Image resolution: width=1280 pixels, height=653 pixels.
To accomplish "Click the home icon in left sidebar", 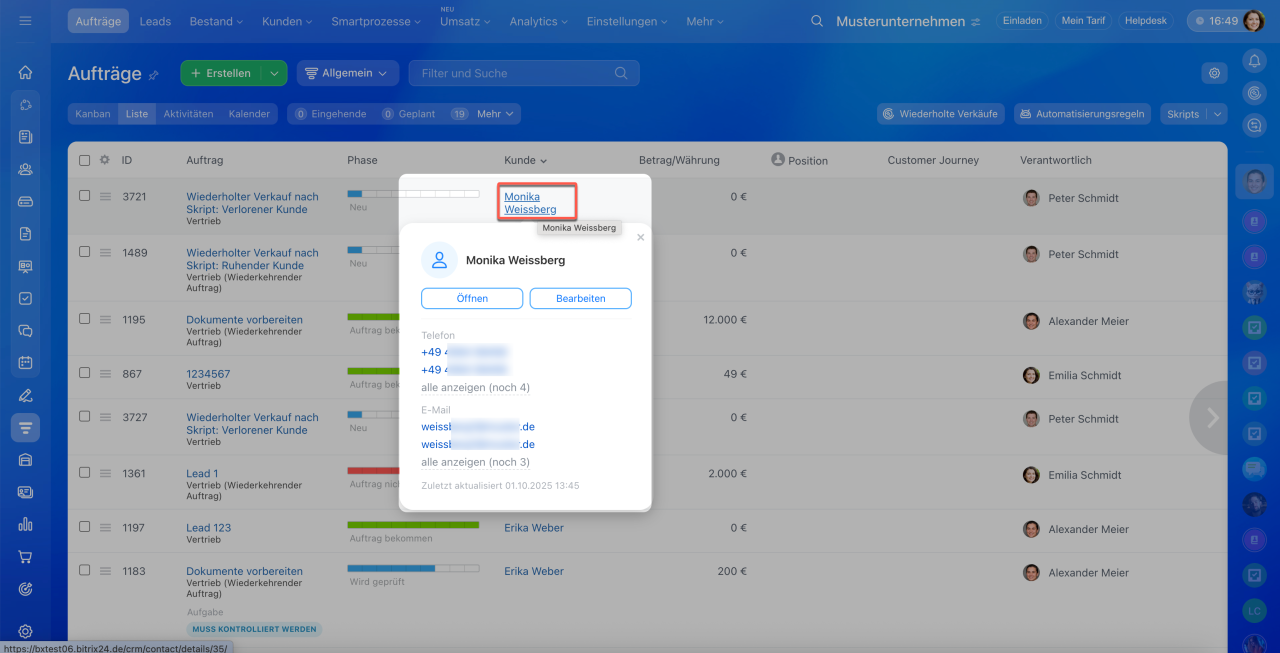I will [x=25, y=72].
